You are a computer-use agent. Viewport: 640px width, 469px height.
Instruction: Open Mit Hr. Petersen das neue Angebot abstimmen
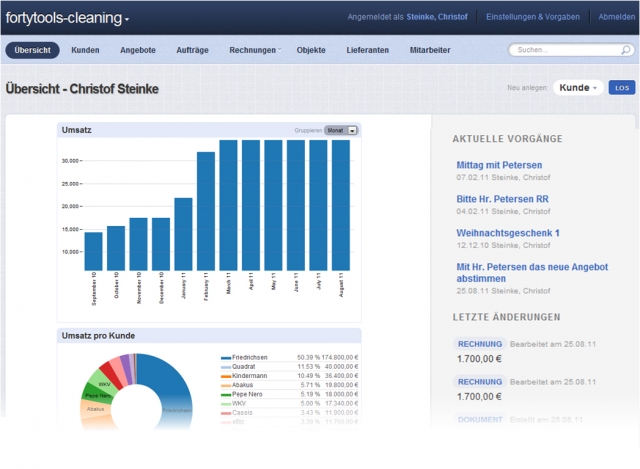pyautogui.click(x=532, y=273)
